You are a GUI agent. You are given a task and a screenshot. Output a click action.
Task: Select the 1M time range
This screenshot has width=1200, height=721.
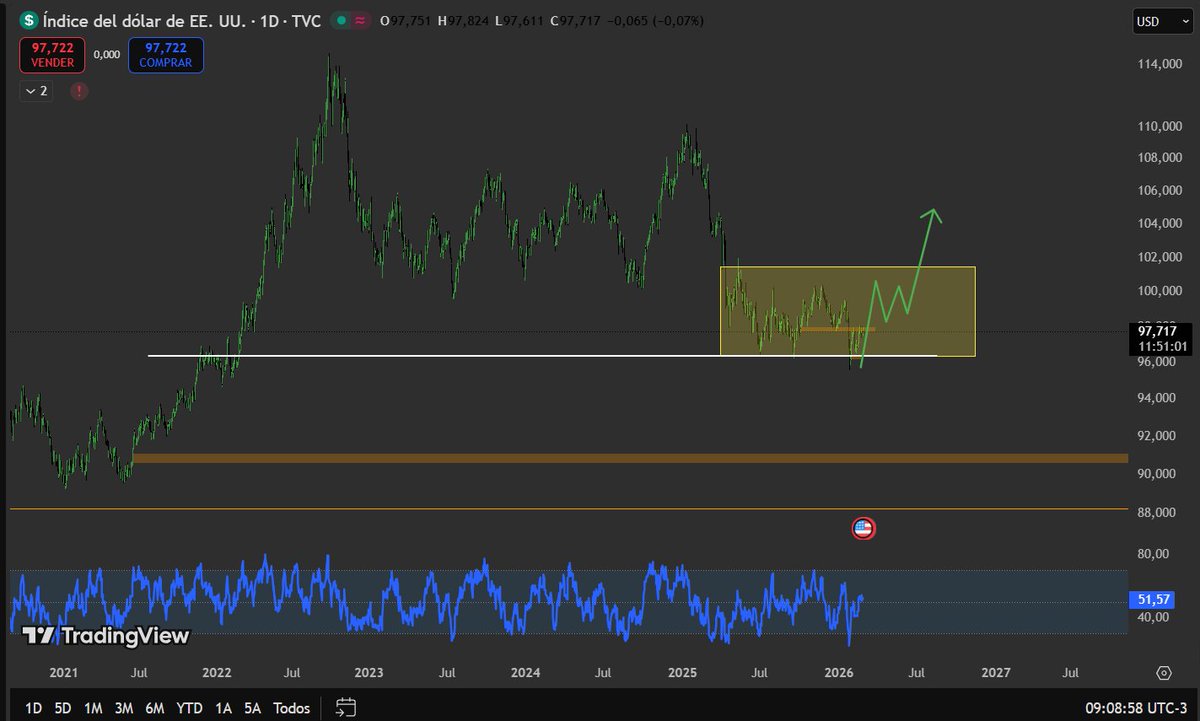pyautogui.click(x=93, y=708)
